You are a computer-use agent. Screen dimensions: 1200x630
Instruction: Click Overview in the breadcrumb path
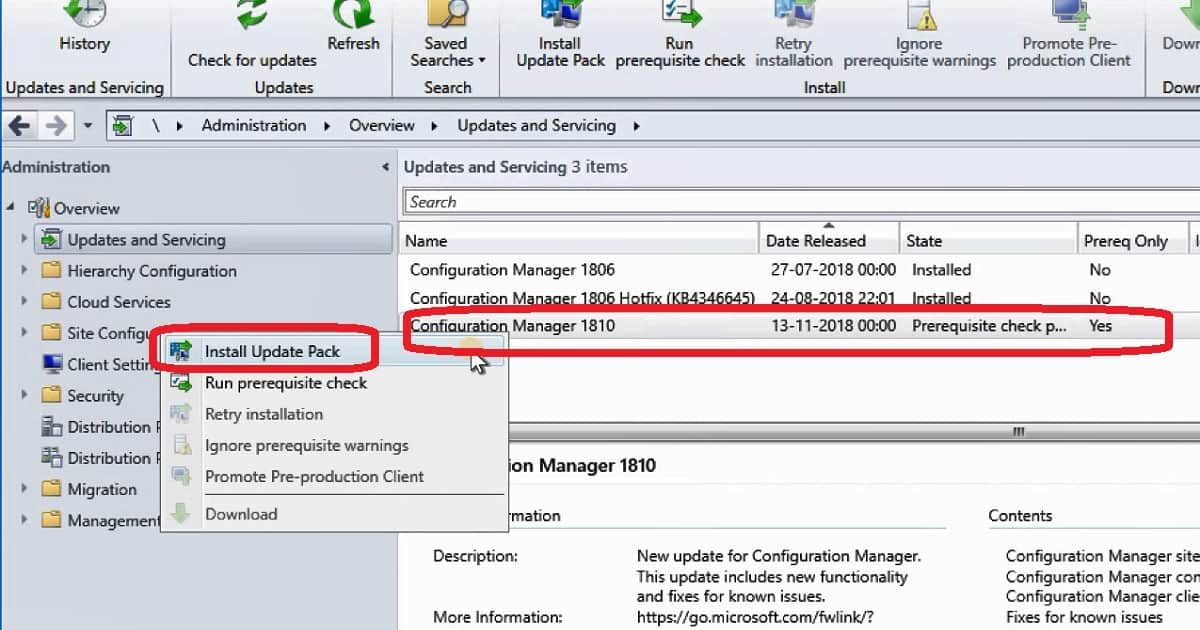381,126
